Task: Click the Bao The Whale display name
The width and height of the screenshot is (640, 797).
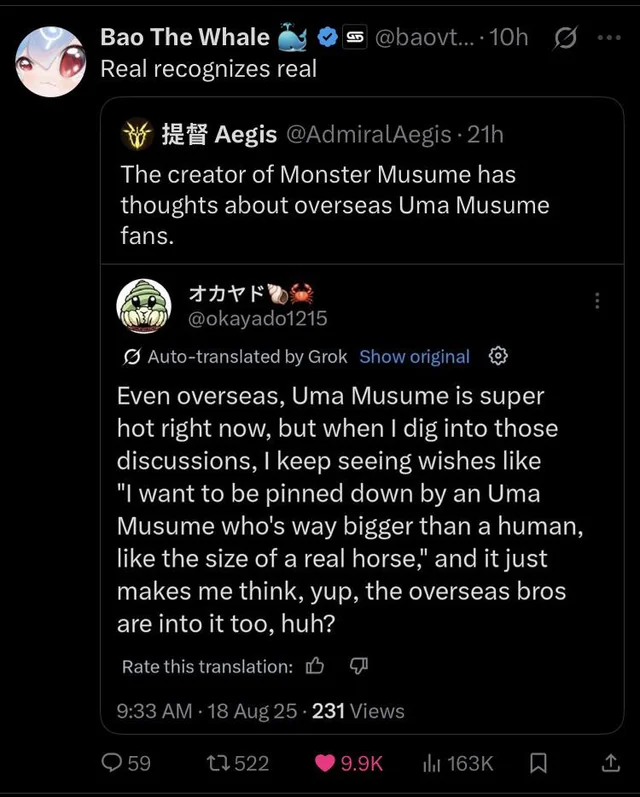Action: (185, 38)
